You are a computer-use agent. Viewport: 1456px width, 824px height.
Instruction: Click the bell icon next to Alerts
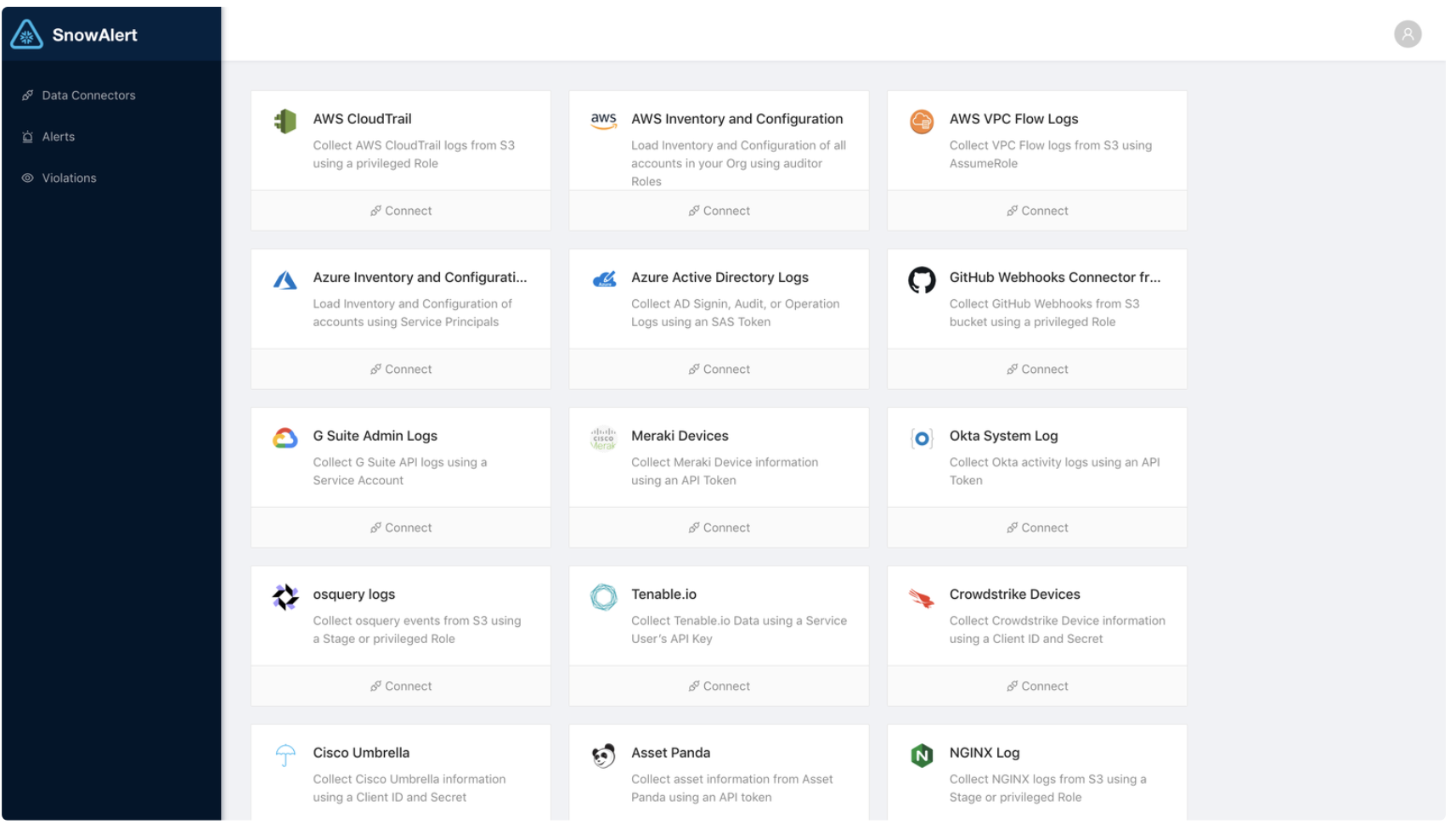(x=27, y=136)
